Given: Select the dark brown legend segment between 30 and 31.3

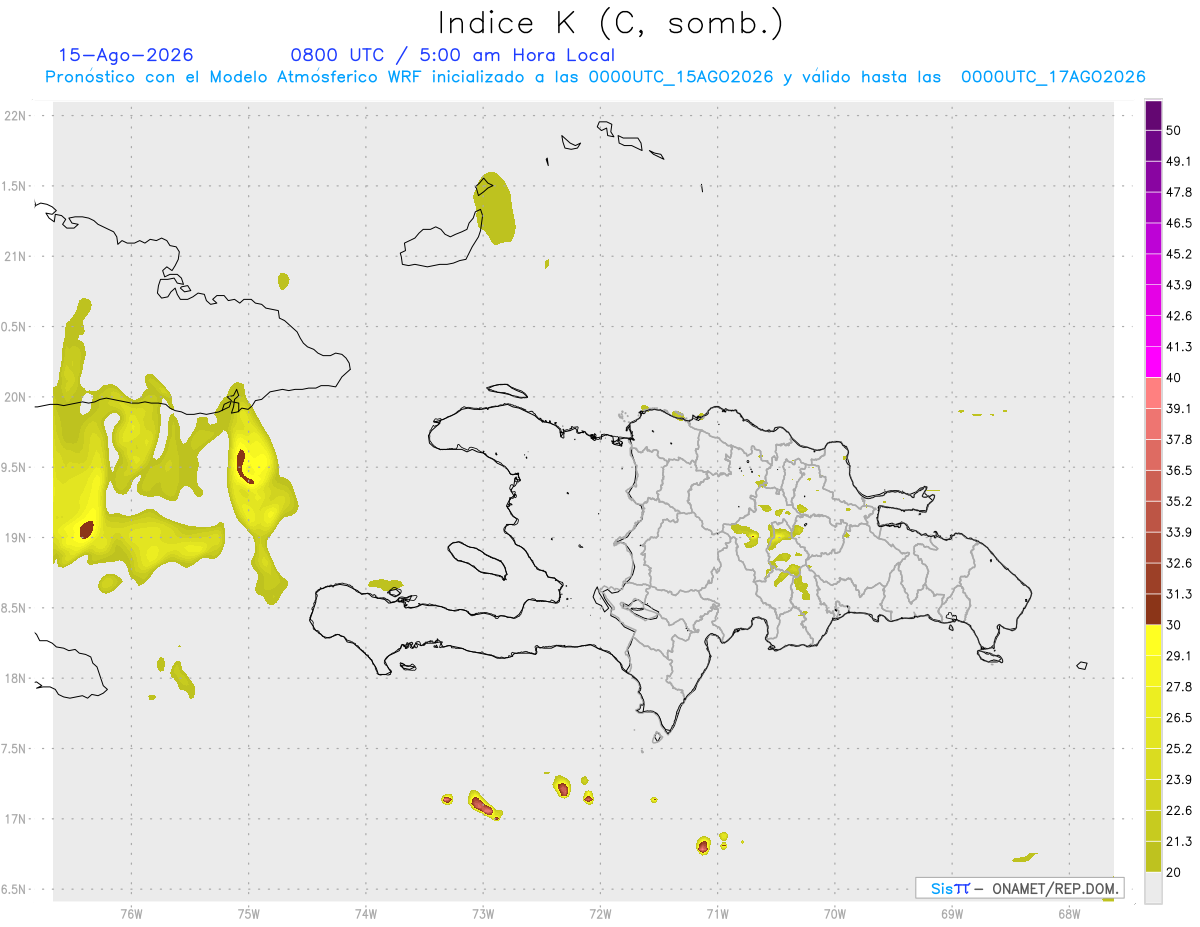Looking at the screenshot, I should (x=1153, y=609).
